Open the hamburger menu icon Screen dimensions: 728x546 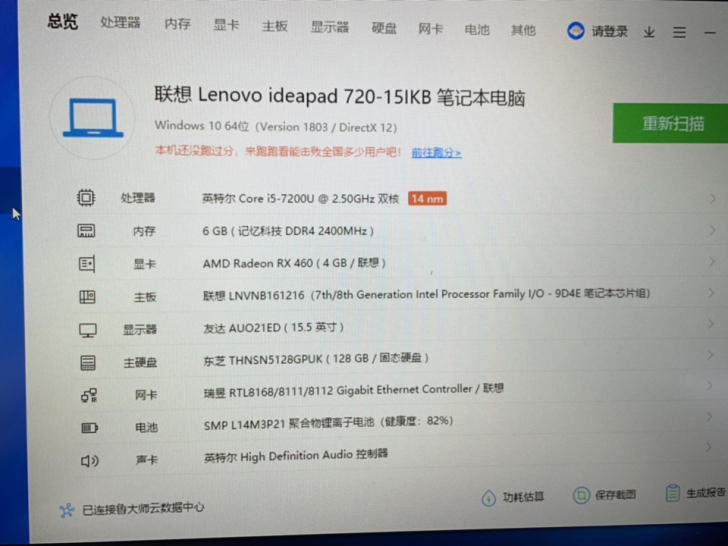click(x=679, y=32)
